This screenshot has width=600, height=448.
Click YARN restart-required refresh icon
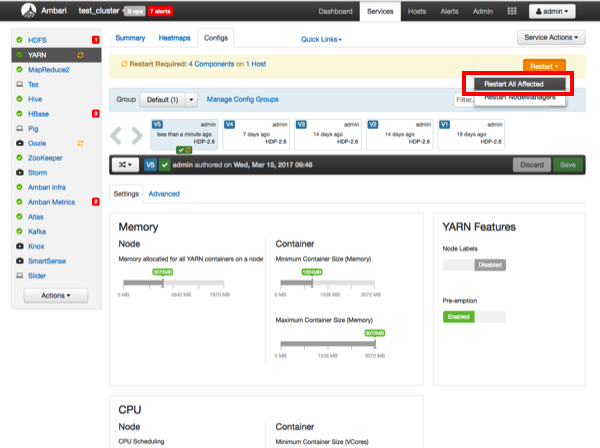(80, 55)
